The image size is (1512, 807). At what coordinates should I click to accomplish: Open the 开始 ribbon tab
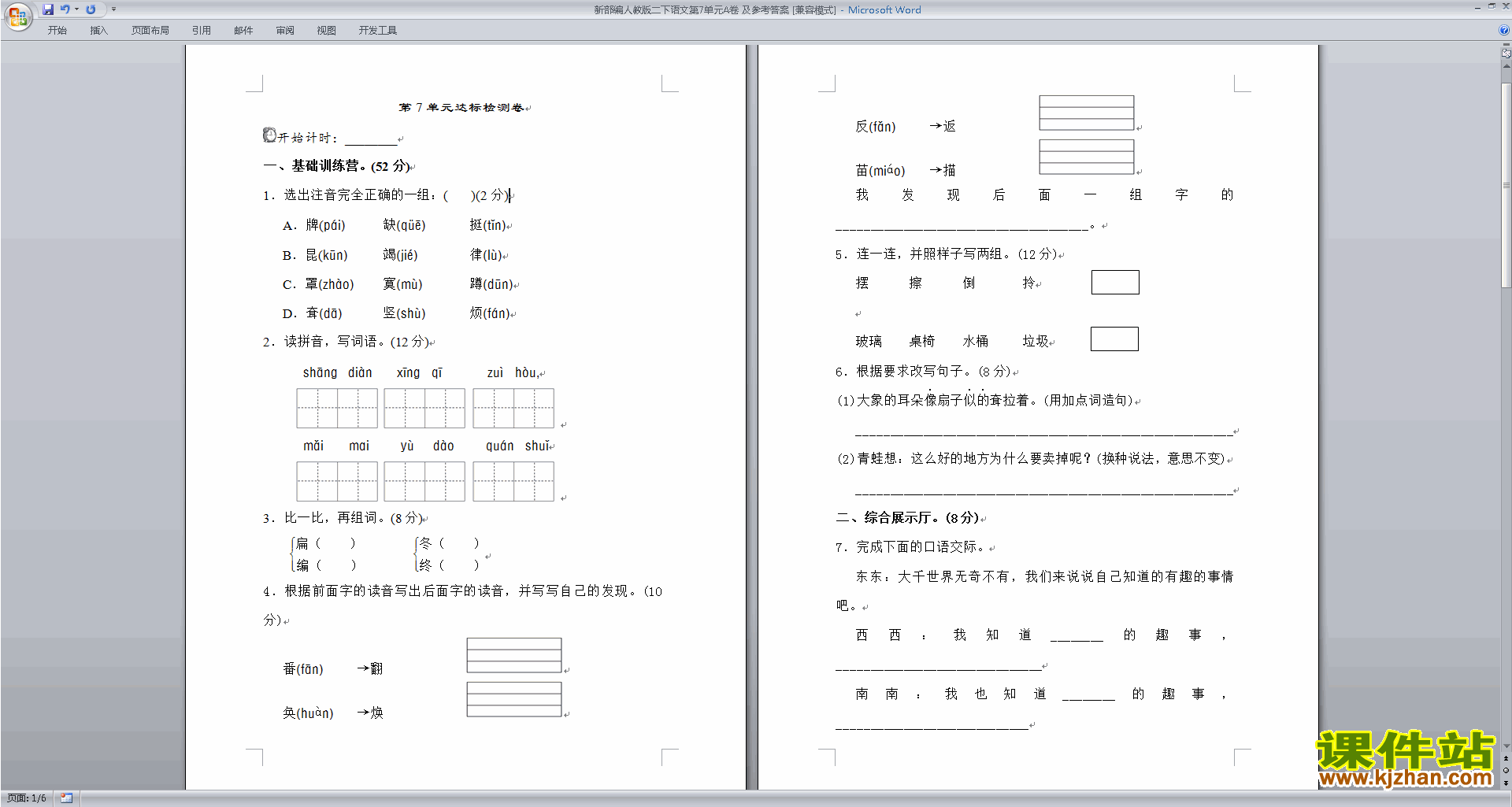click(x=57, y=31)
